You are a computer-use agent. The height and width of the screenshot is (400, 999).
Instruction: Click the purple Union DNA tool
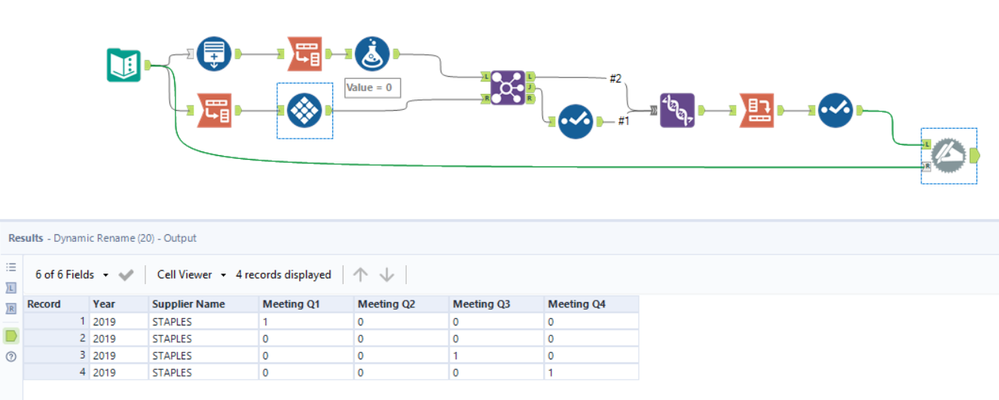(x=677, y=110)
